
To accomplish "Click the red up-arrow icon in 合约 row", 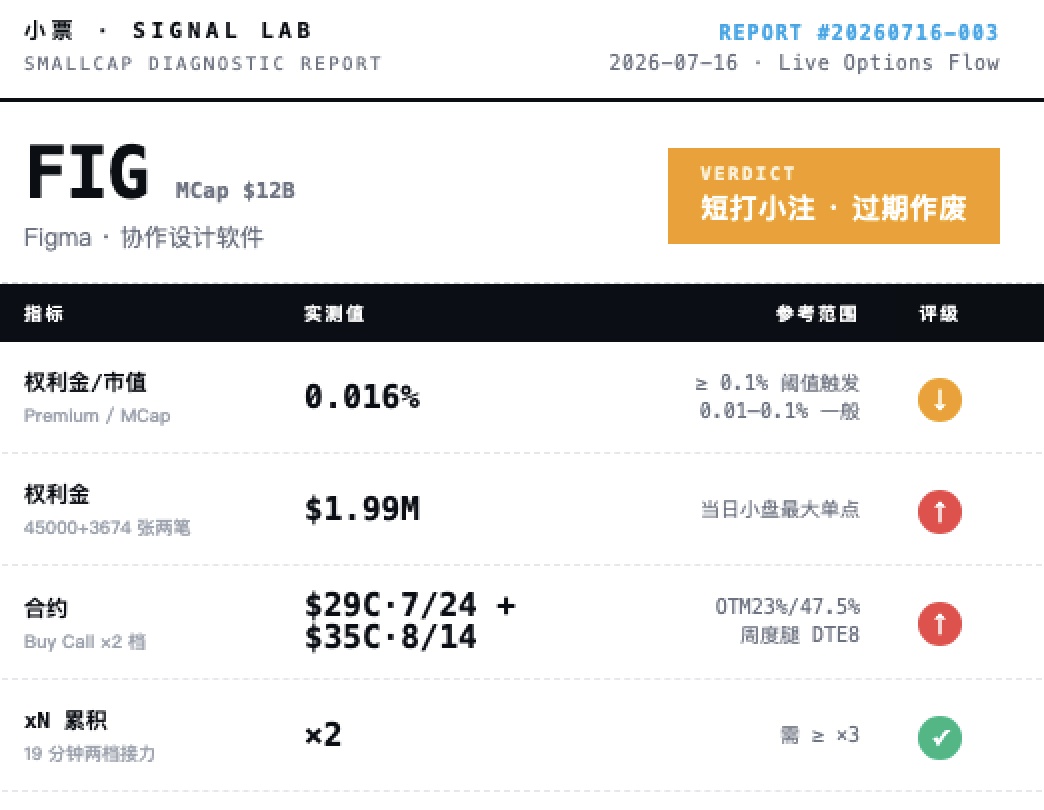I will tap(939, 624).
